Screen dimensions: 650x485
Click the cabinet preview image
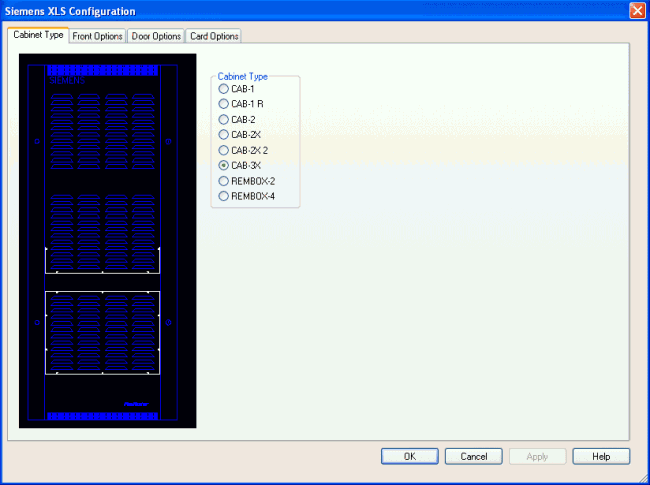click(108, 241)
